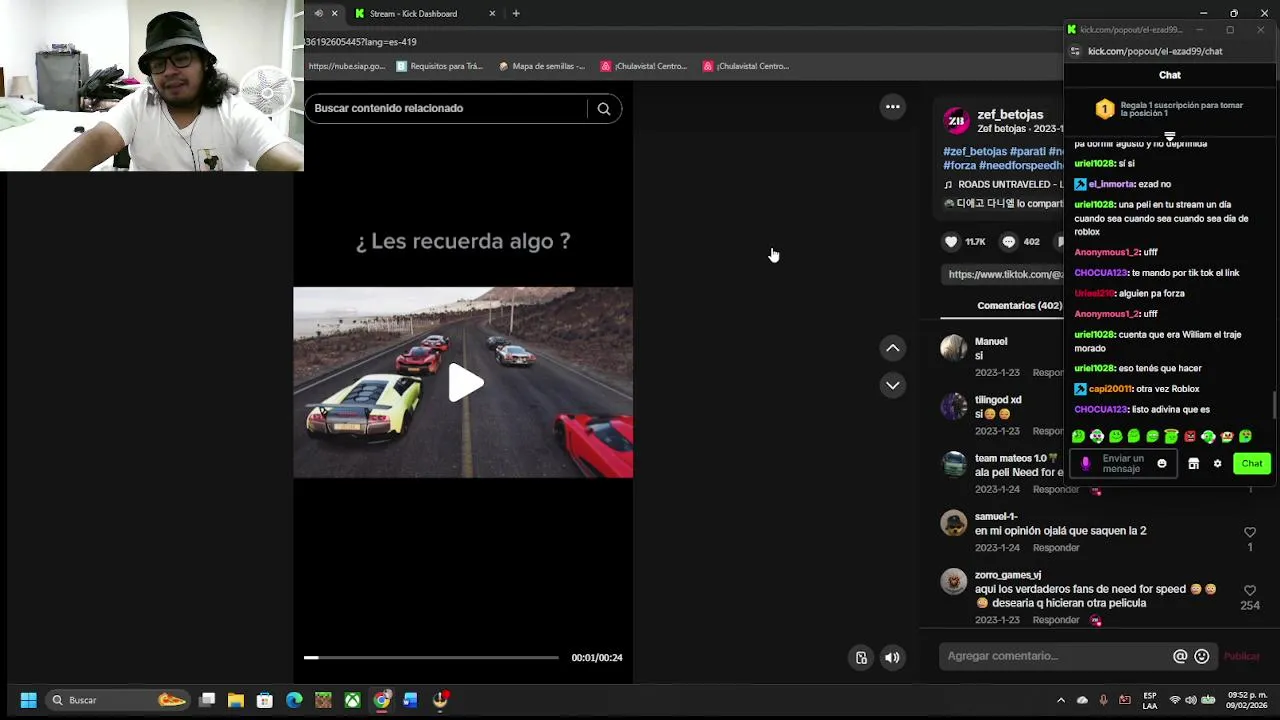
Task: Click the gift subscription position 1 badge
Action: 1105,109
